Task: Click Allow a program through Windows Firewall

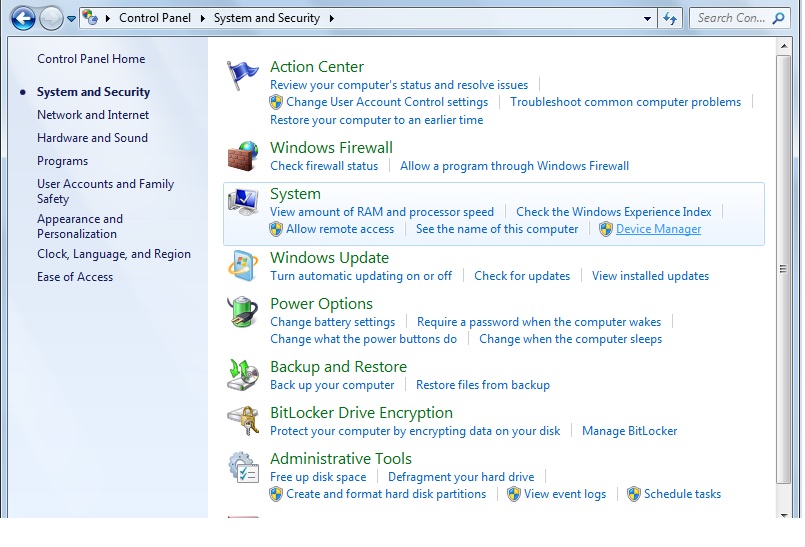Action: (x=514, y=166)
